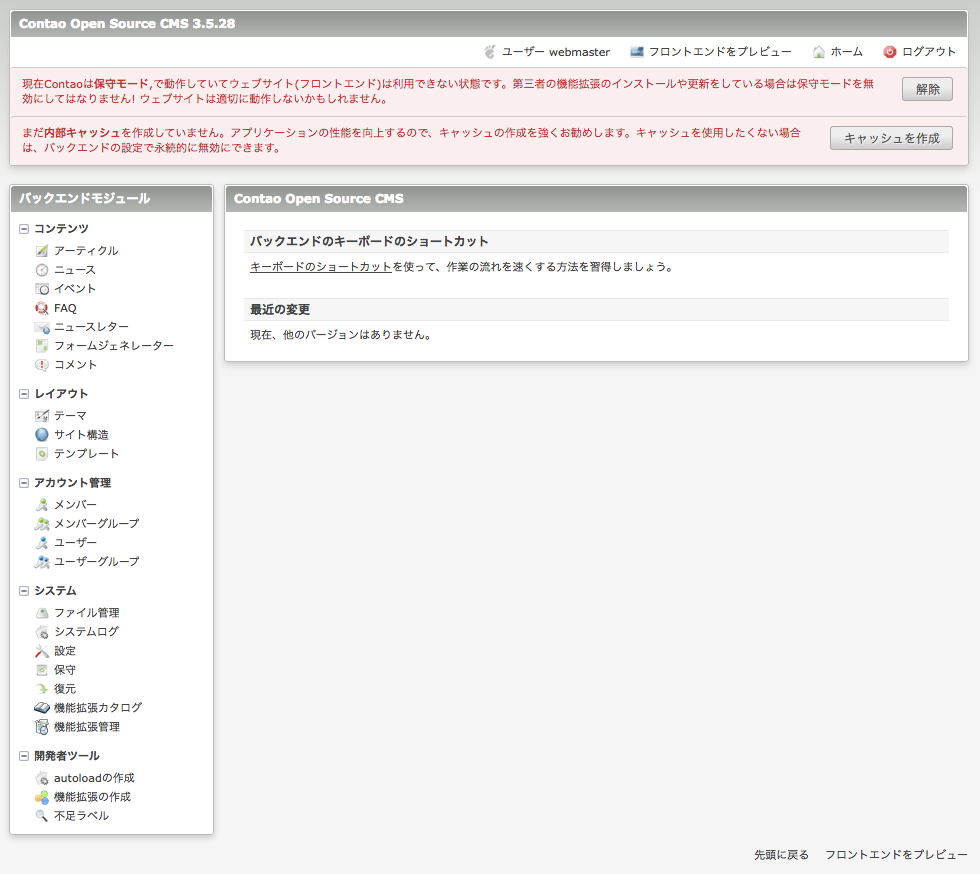This screenshot has height=874, width=980.
Task: Click the red ログアウト power icon
Action: (x=889, y=52)
